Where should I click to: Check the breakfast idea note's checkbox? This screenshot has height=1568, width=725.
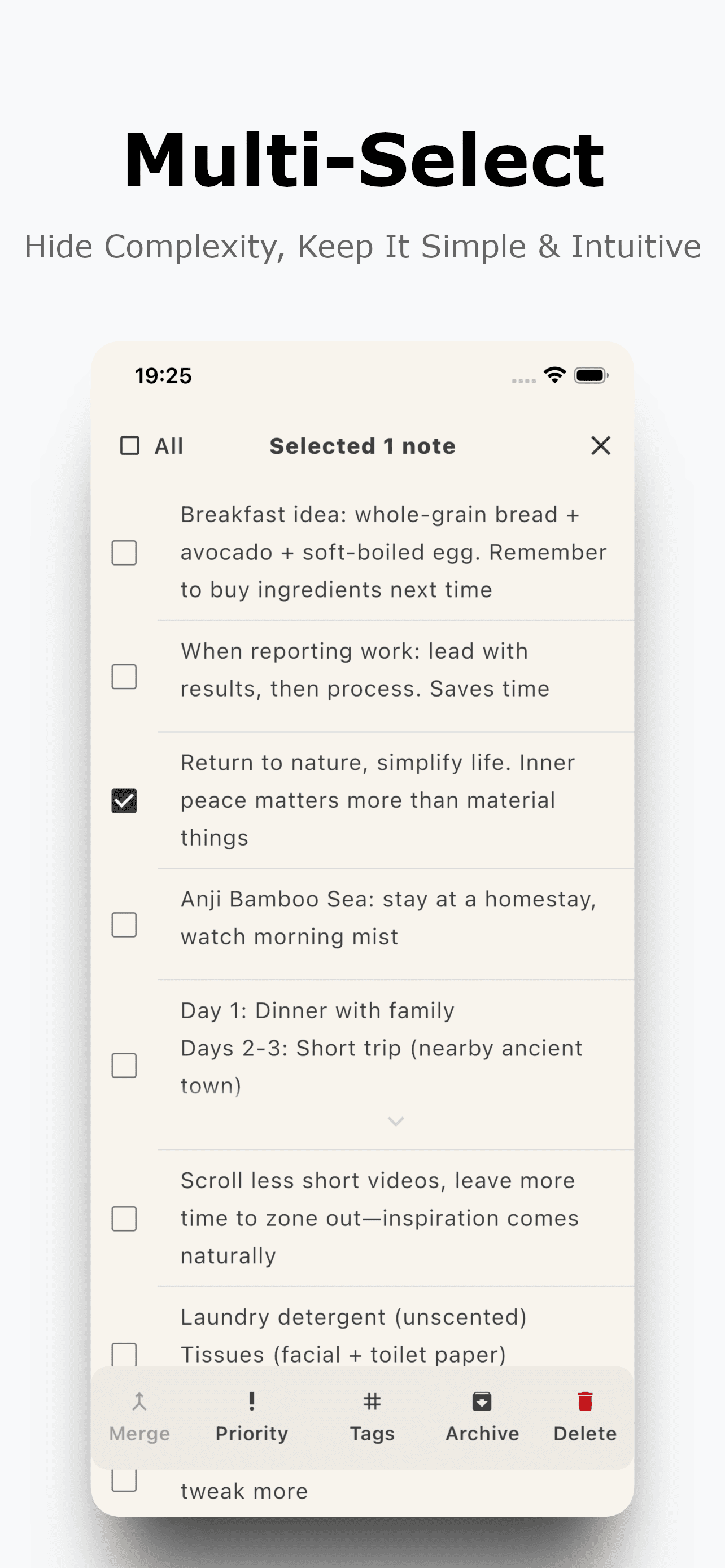point(124,552)
